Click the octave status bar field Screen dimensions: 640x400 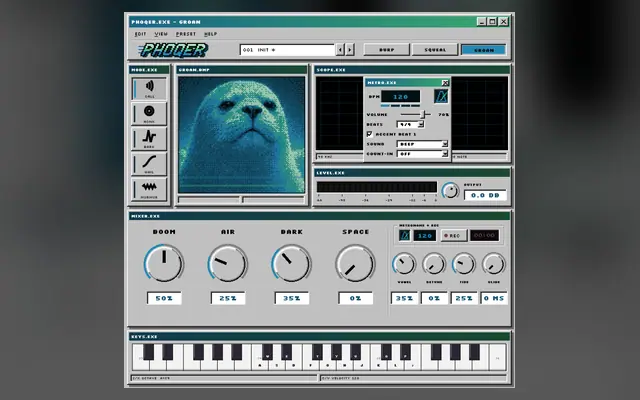[x=224, y=378]
